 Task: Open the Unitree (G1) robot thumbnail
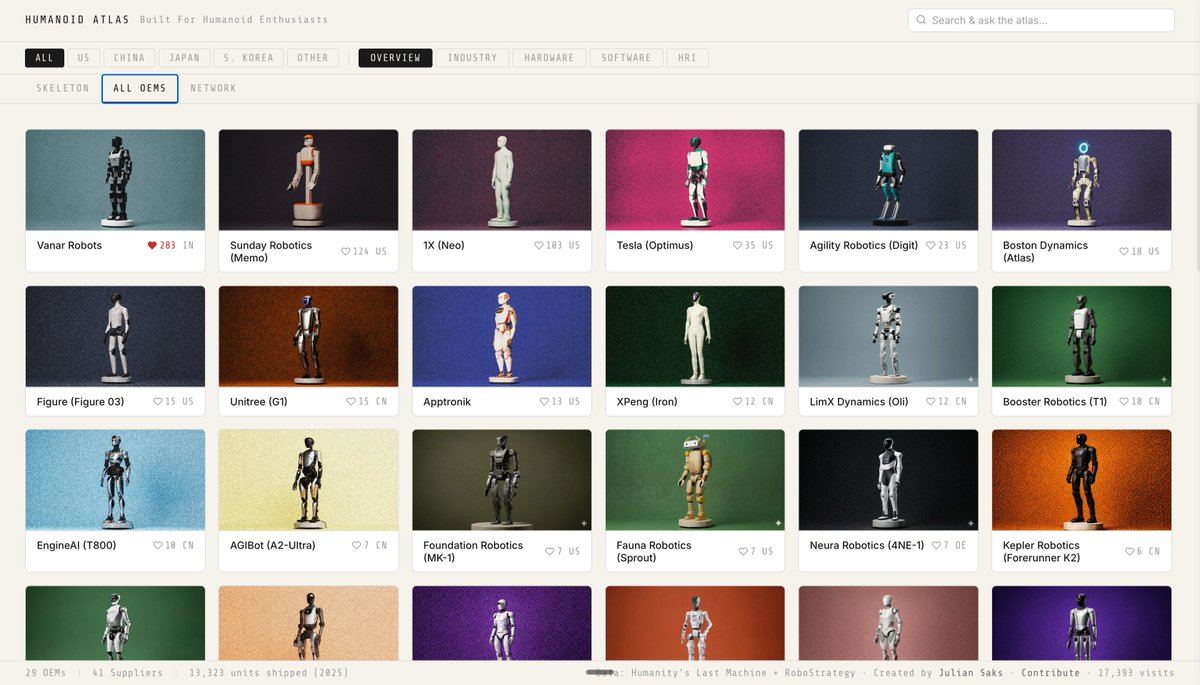click(x=308, y=336)
